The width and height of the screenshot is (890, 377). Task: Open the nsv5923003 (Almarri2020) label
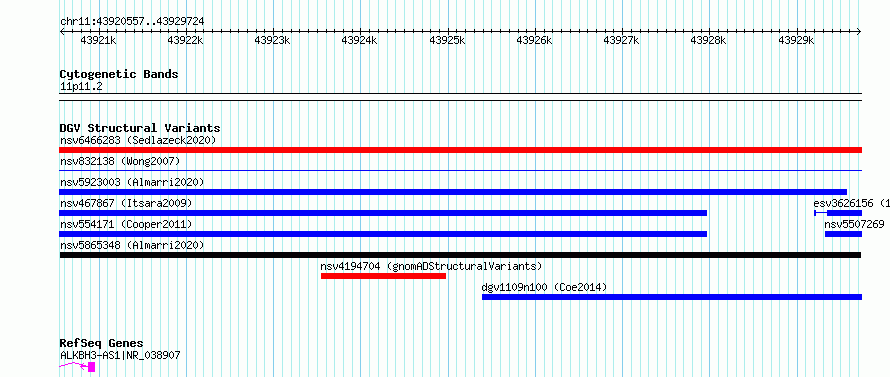point(132,182)
